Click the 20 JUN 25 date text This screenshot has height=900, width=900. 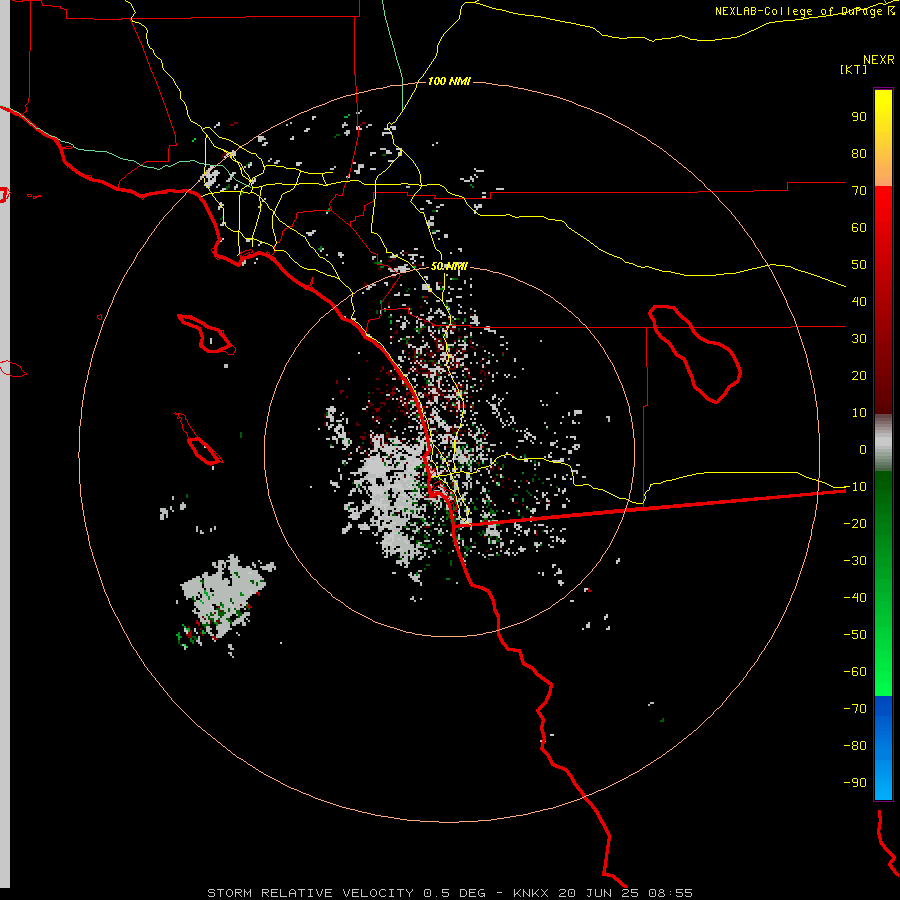(599, 893)
